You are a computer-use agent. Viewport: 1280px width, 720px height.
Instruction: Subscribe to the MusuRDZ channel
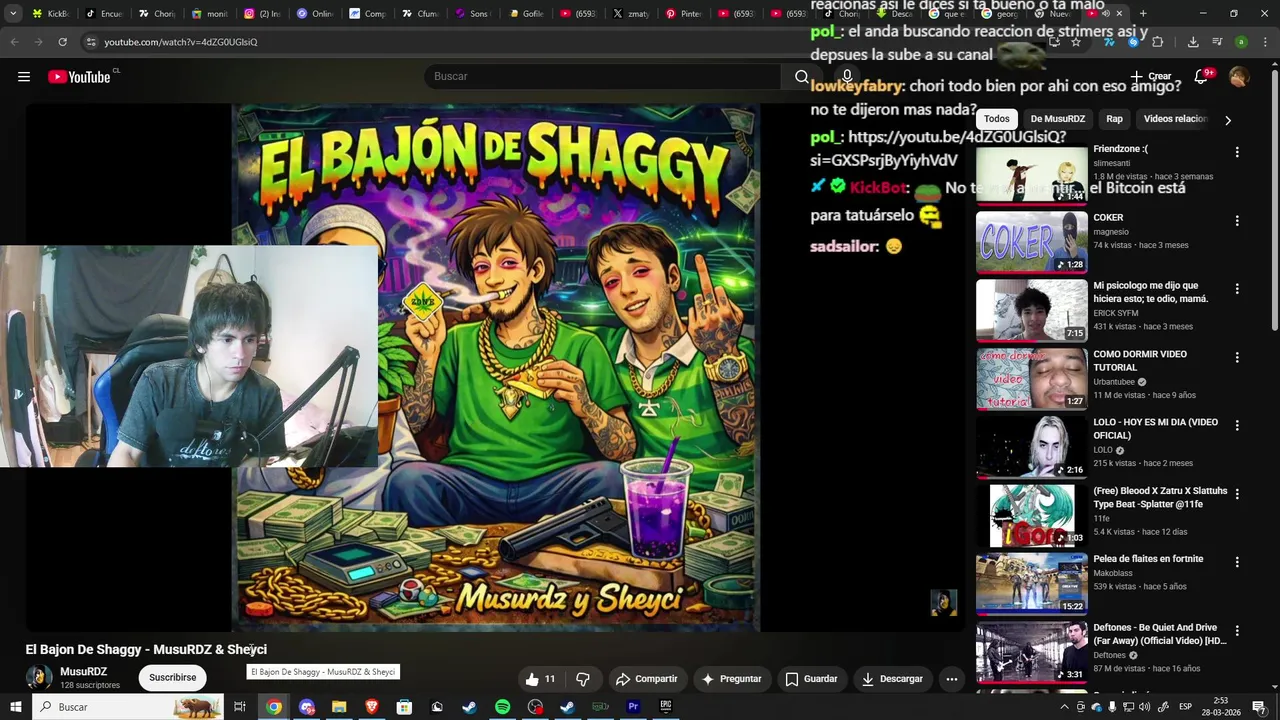click(173, 677)
